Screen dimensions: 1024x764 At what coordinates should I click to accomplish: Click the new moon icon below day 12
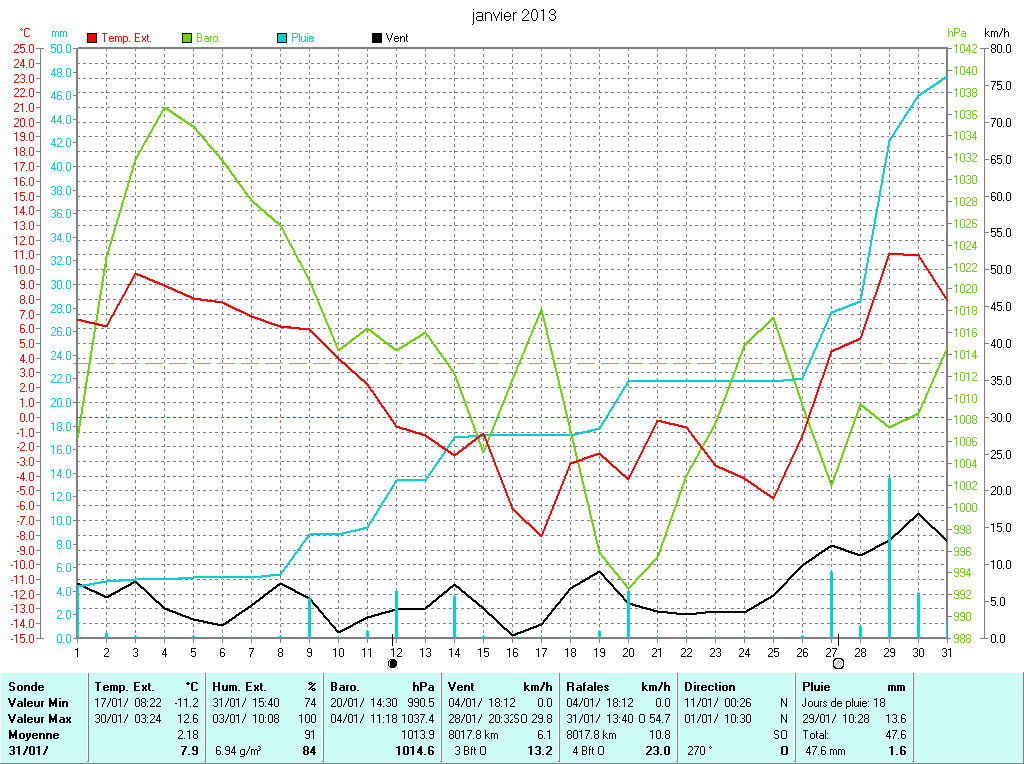click(393, 663)
